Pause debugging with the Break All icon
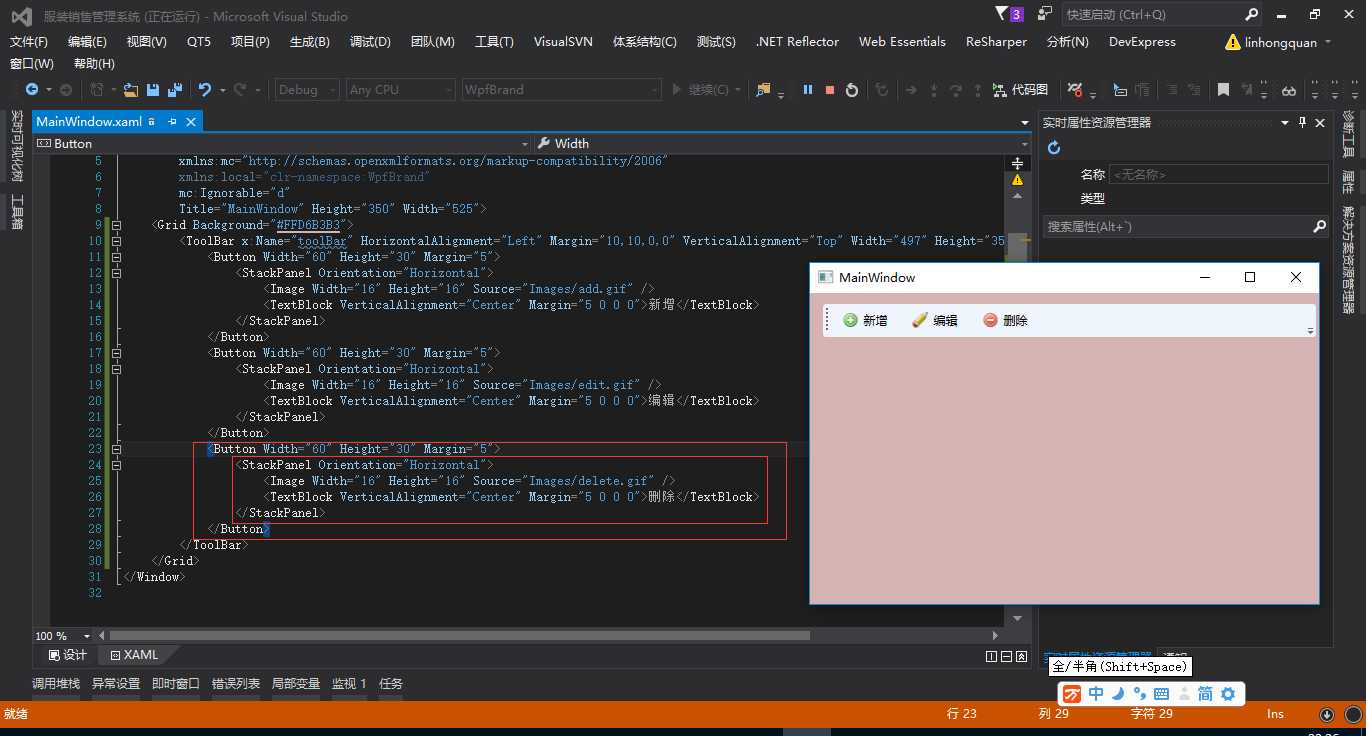Screen dimensions: 1366x736 pos(808,90)
